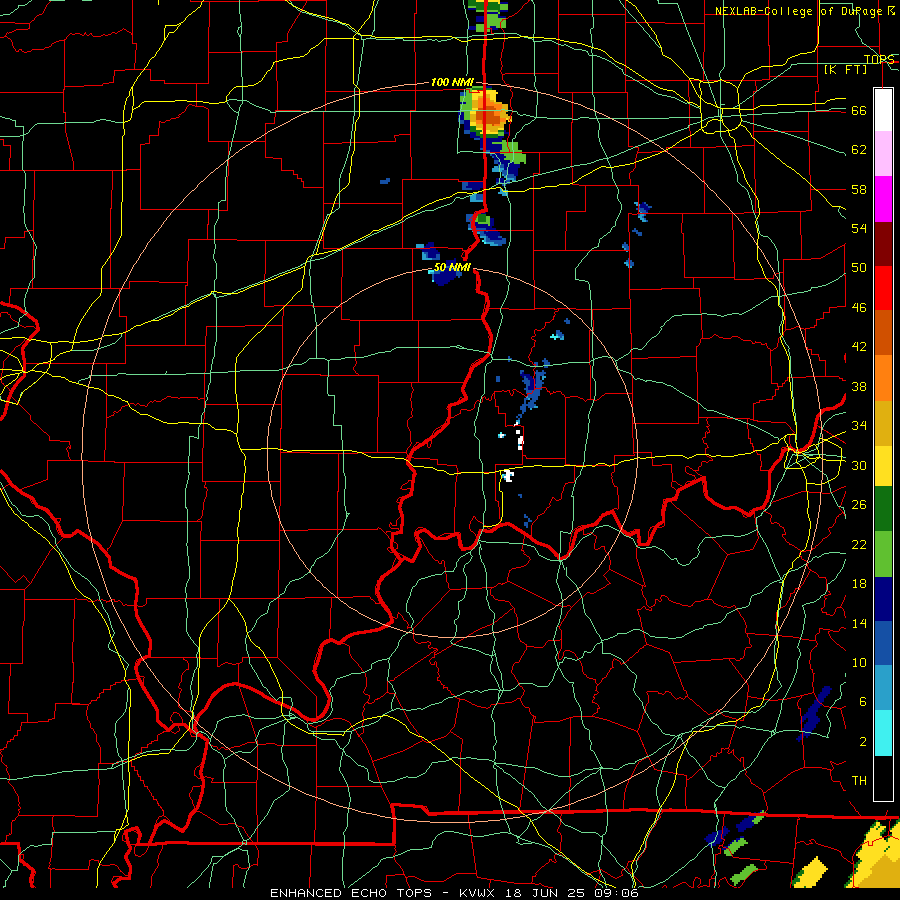
Task: Click the 30 value on legend scale
Action: pyautogui.click(x=859, y=465)
